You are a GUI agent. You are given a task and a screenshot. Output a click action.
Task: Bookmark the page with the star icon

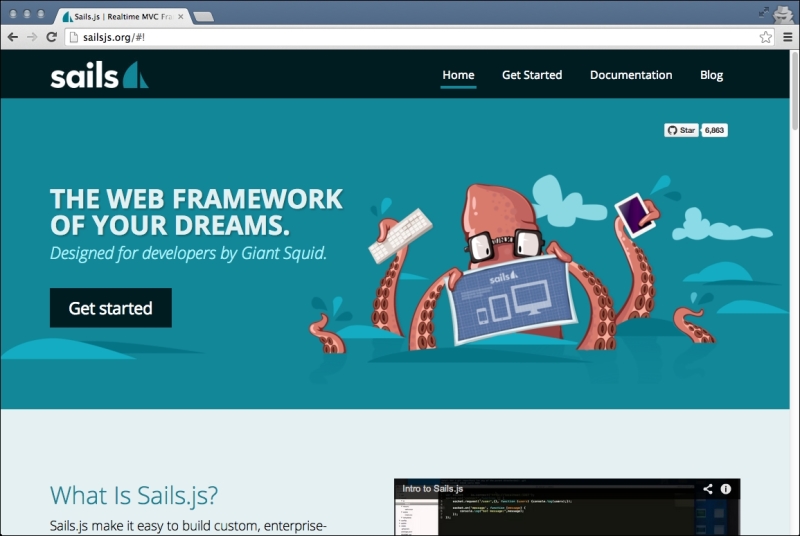coord(765,37)
